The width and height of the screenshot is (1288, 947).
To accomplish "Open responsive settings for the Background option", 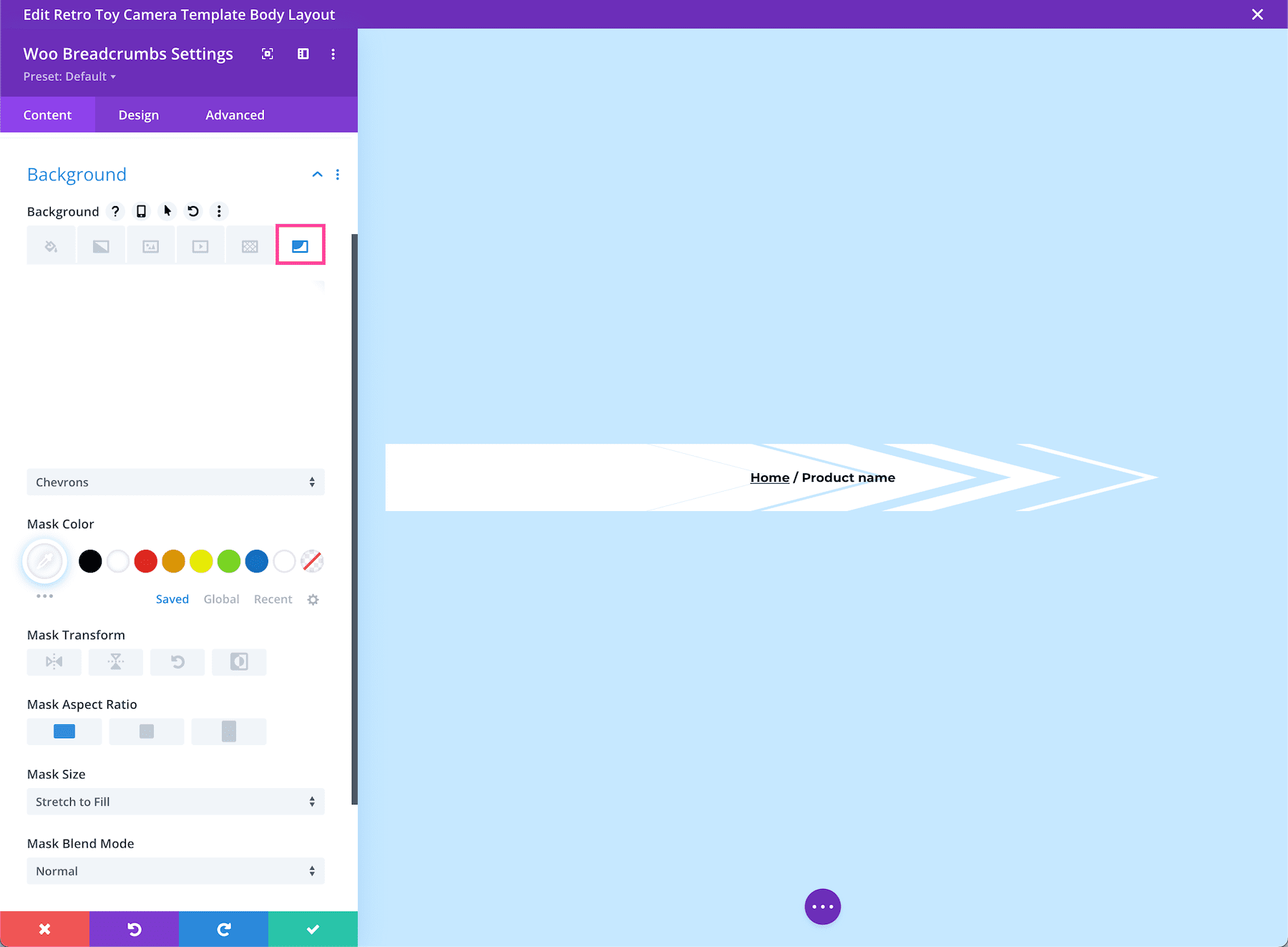I will 141,211.
